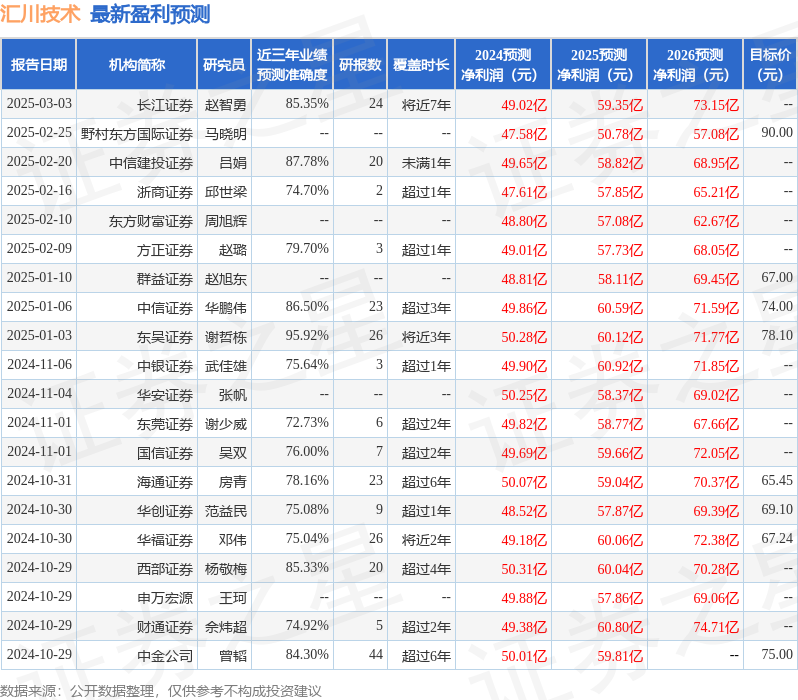Click the 87.78% accuracy value
Screen dimensions: 798x700
tap(307, 162)
